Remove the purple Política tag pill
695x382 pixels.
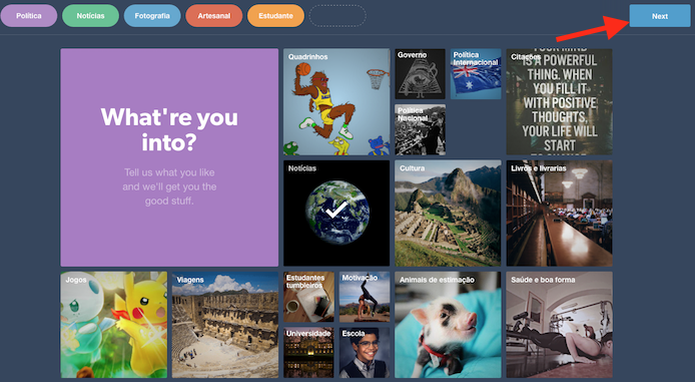pos(29,16)
